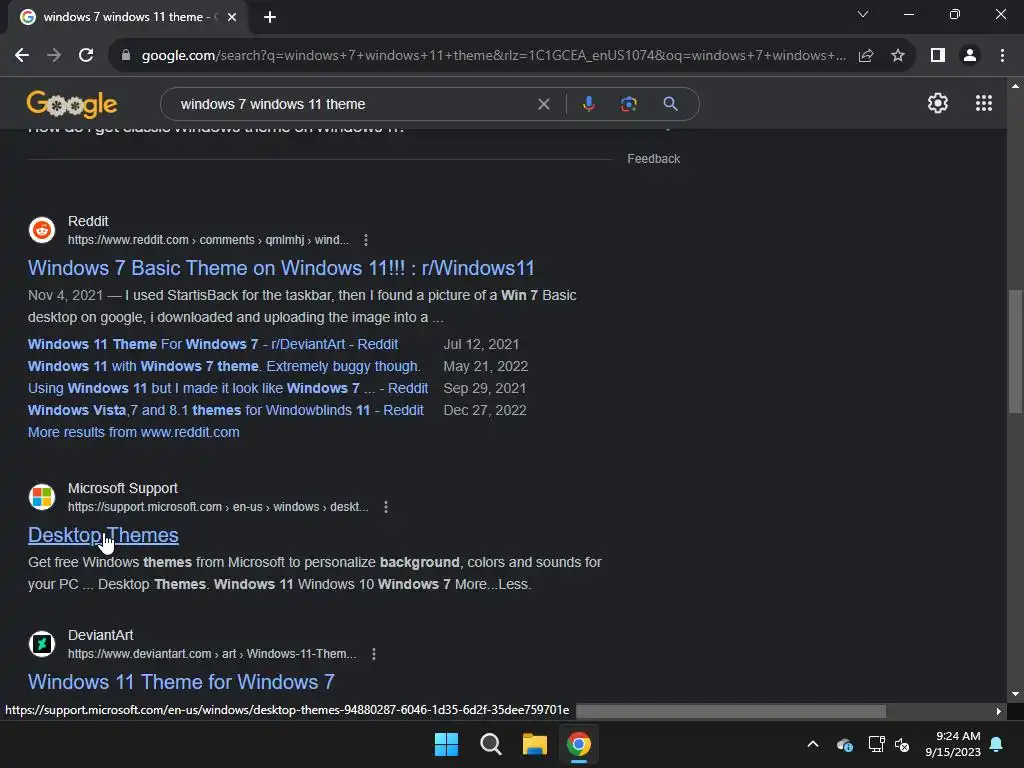The width and height of the screenshot is (1024, 768).
Task: Open the notification bell
Action: pos(997,744)
